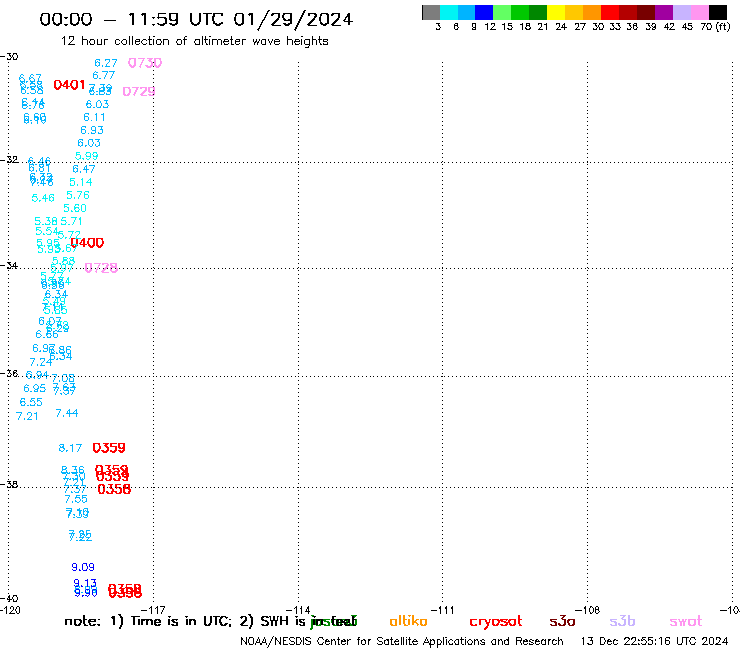Click the latitude axis label '-32'
Viewport: 740px width, 650px height.
tap(9, 160)
